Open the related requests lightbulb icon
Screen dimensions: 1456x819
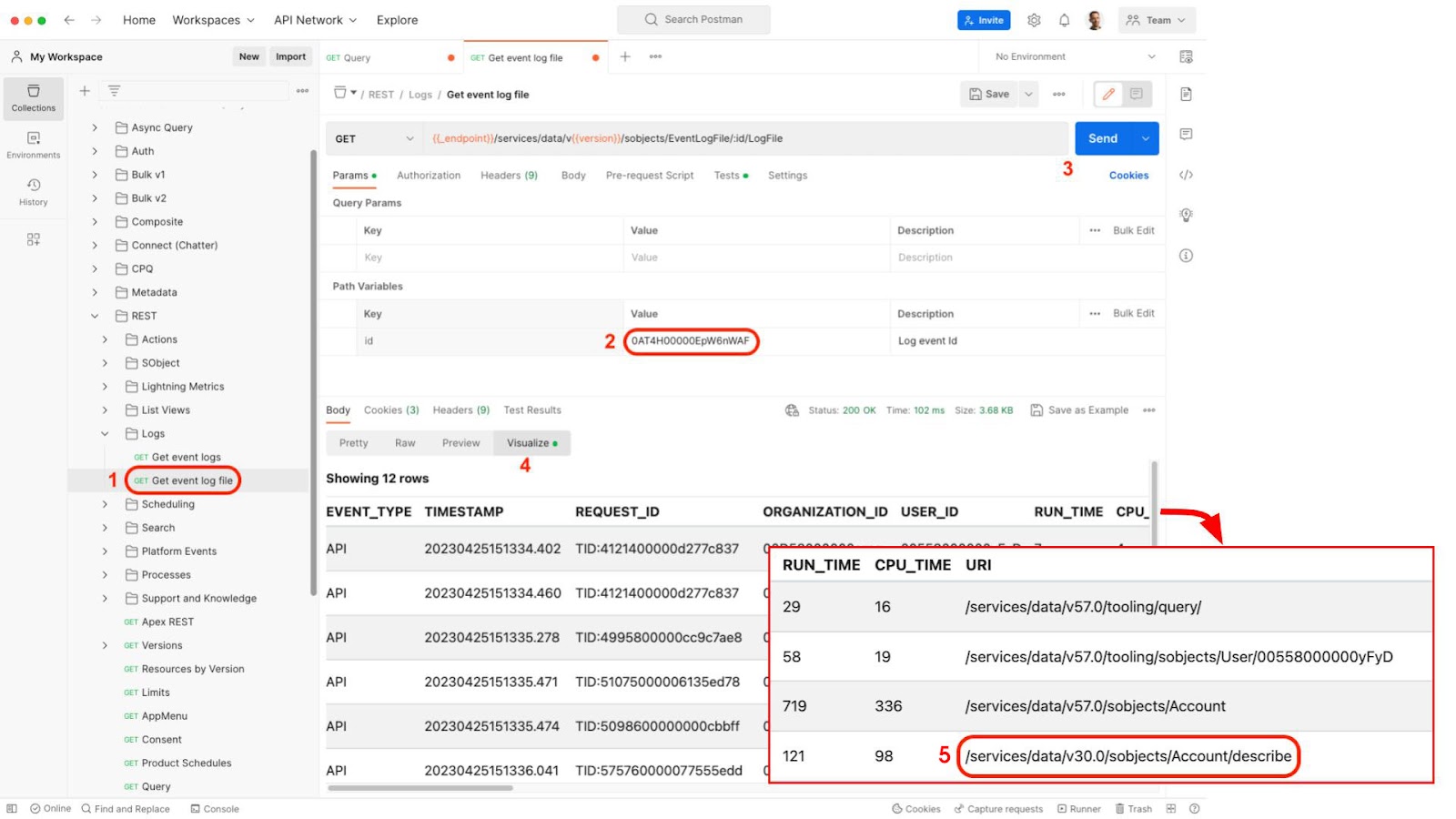click(1186, 215)
